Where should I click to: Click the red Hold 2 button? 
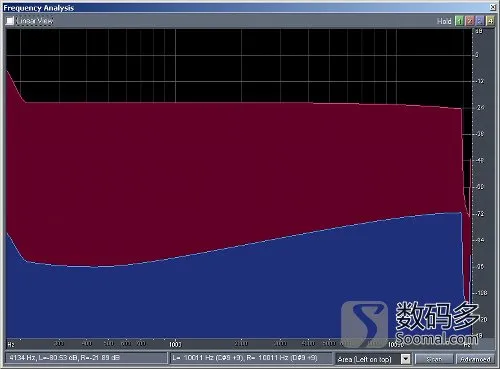[470, 21]
